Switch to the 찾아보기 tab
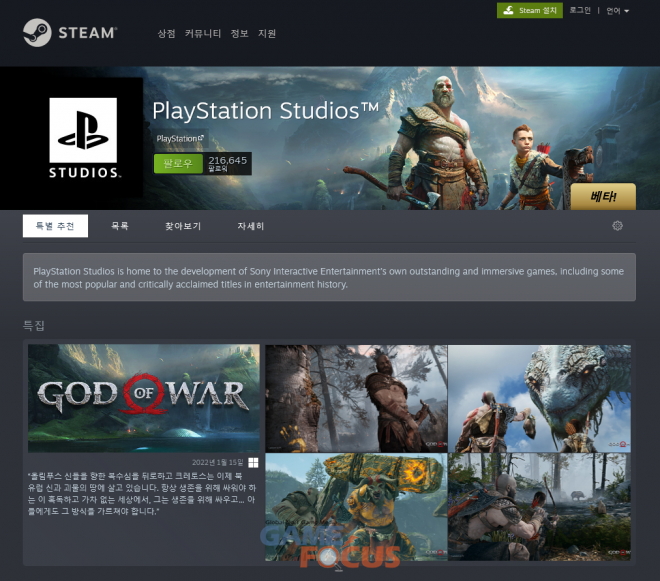 (183, 226)
